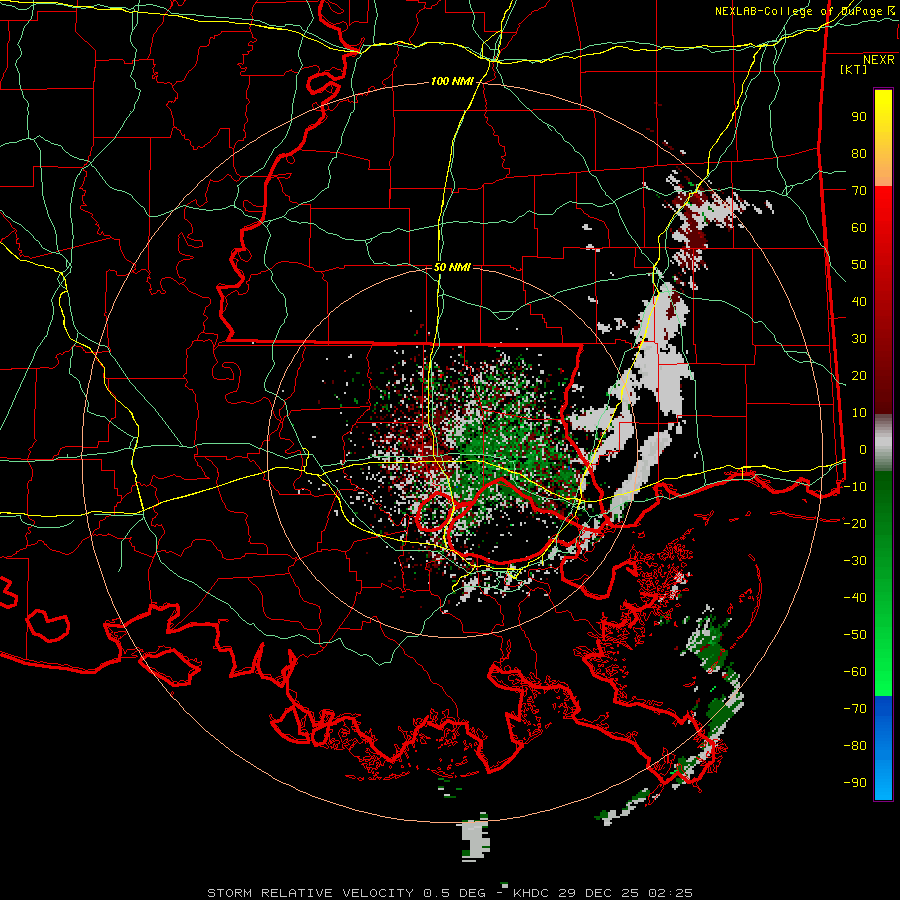
Task: Click the NEXR label above the legend
Action: click(x=879, y=60)
